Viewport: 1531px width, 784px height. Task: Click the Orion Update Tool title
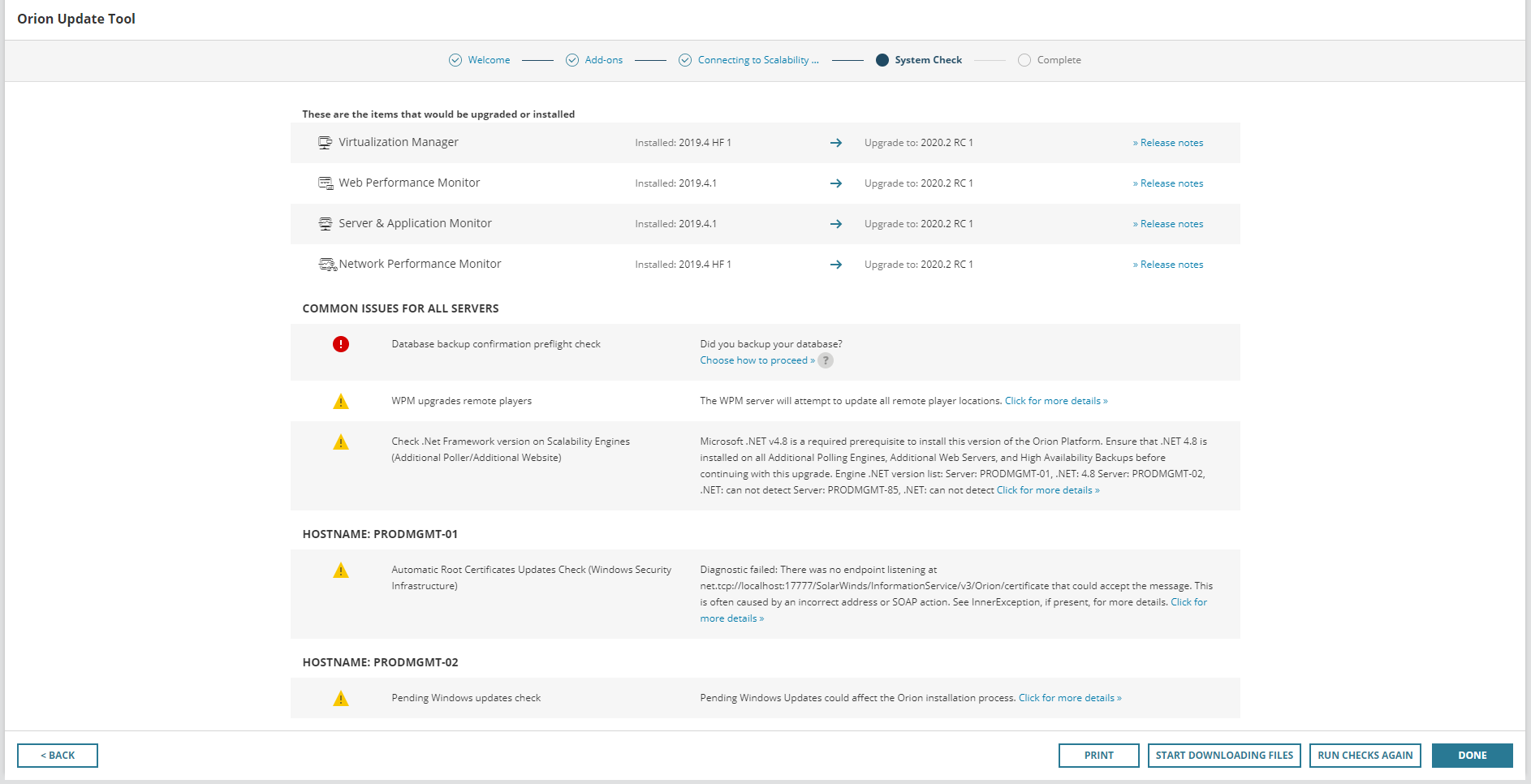76,19
